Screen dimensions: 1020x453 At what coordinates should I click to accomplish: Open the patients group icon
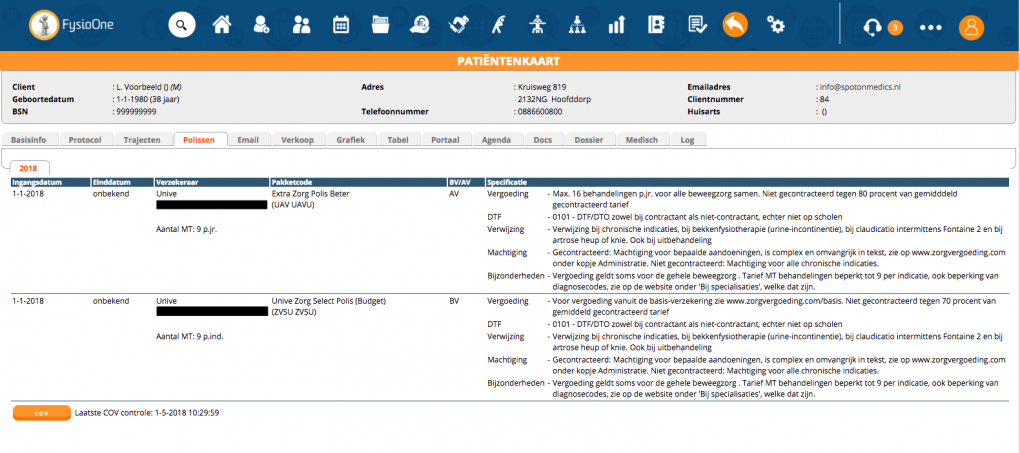[301, 25]
